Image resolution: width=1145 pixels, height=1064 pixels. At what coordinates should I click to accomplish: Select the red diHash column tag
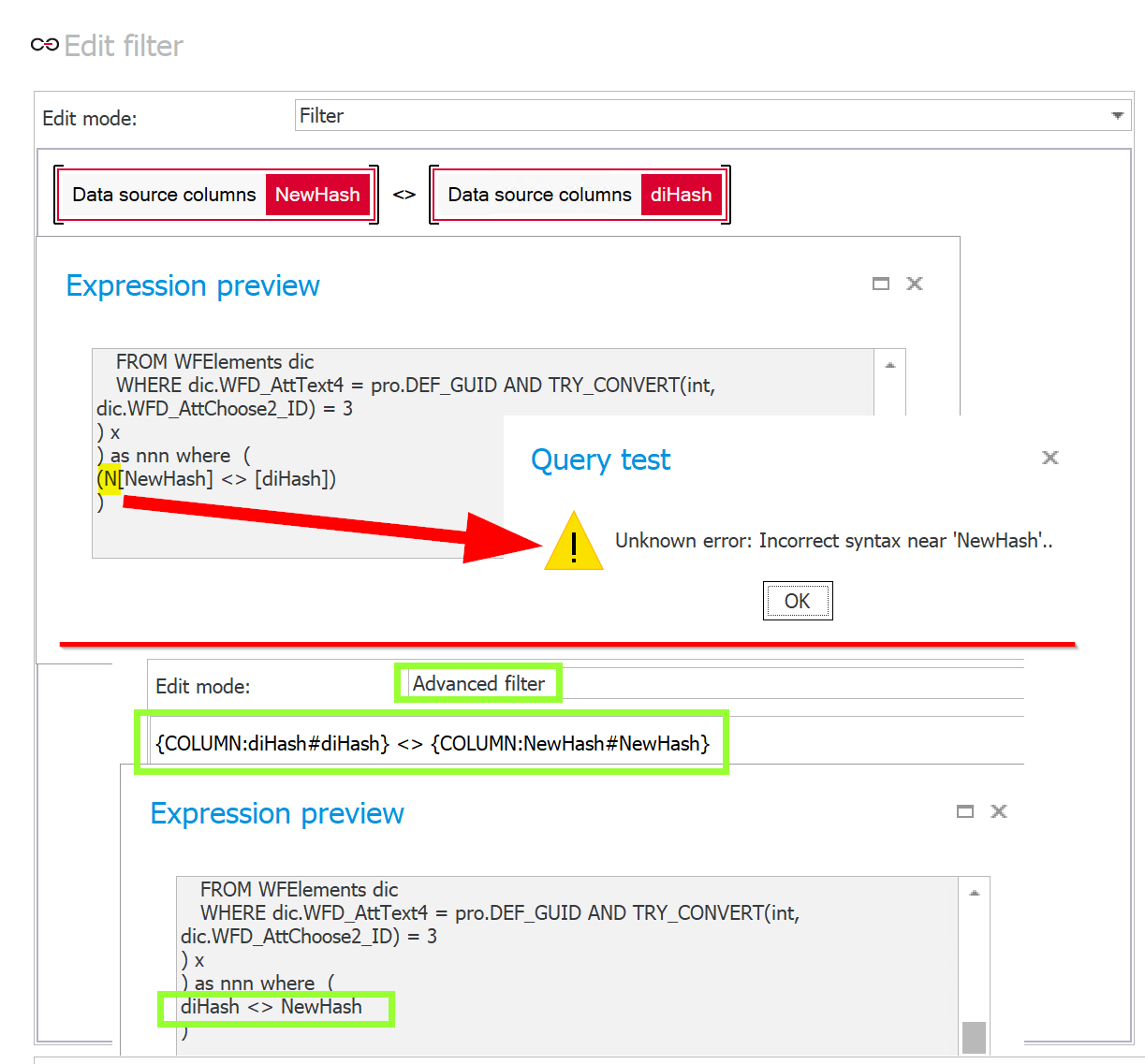pyautogui.click(x=681, y=195)
